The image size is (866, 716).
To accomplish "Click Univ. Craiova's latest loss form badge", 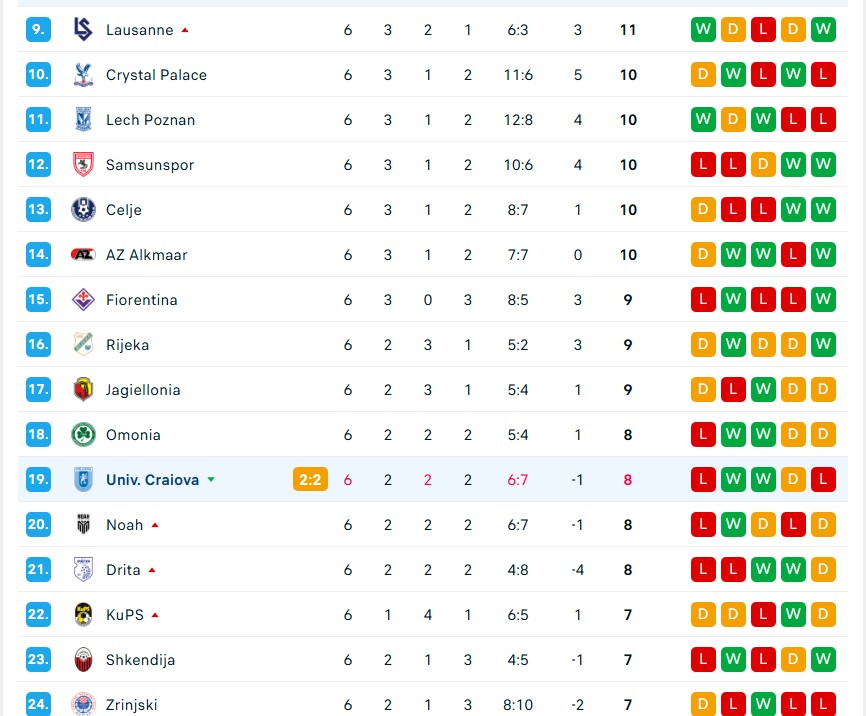I will point(823,480).
